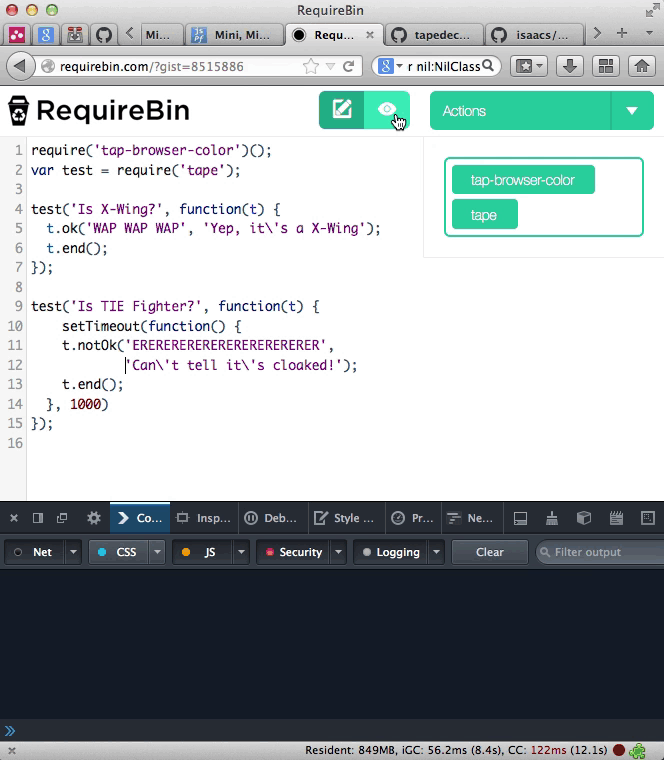Toggle split console icon

point(520,518)
